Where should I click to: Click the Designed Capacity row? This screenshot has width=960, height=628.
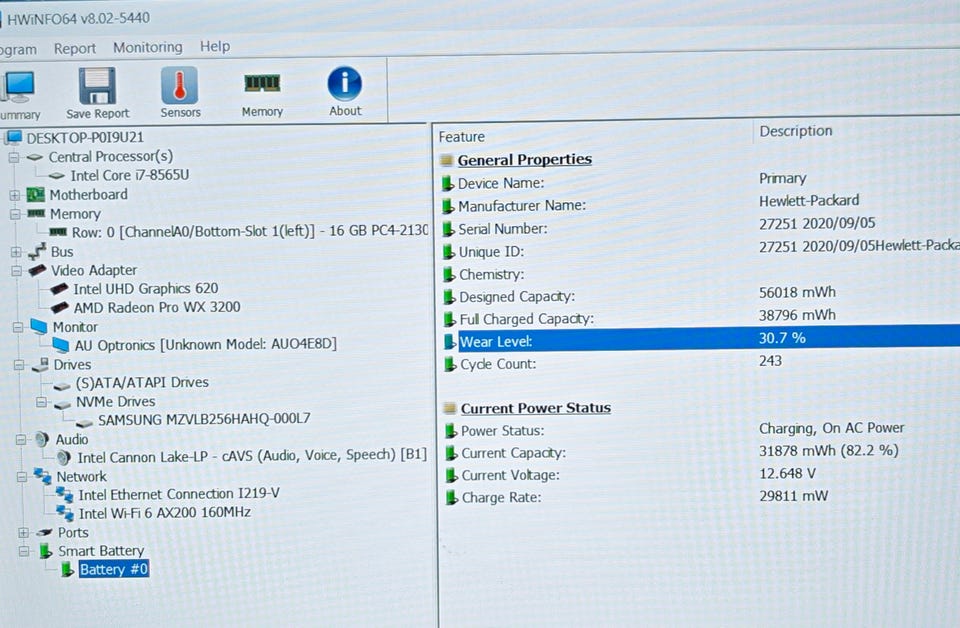coord(700,295)
